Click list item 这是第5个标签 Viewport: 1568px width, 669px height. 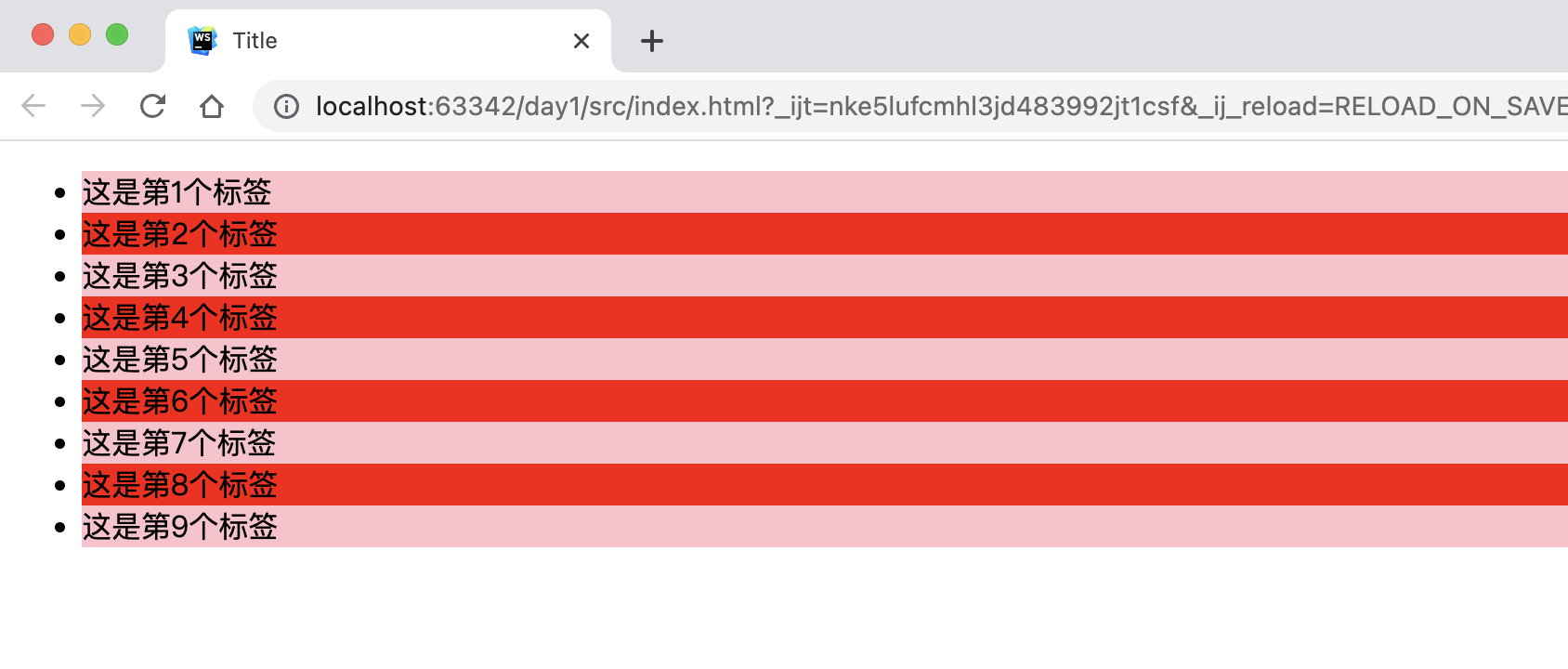(180, 360)
